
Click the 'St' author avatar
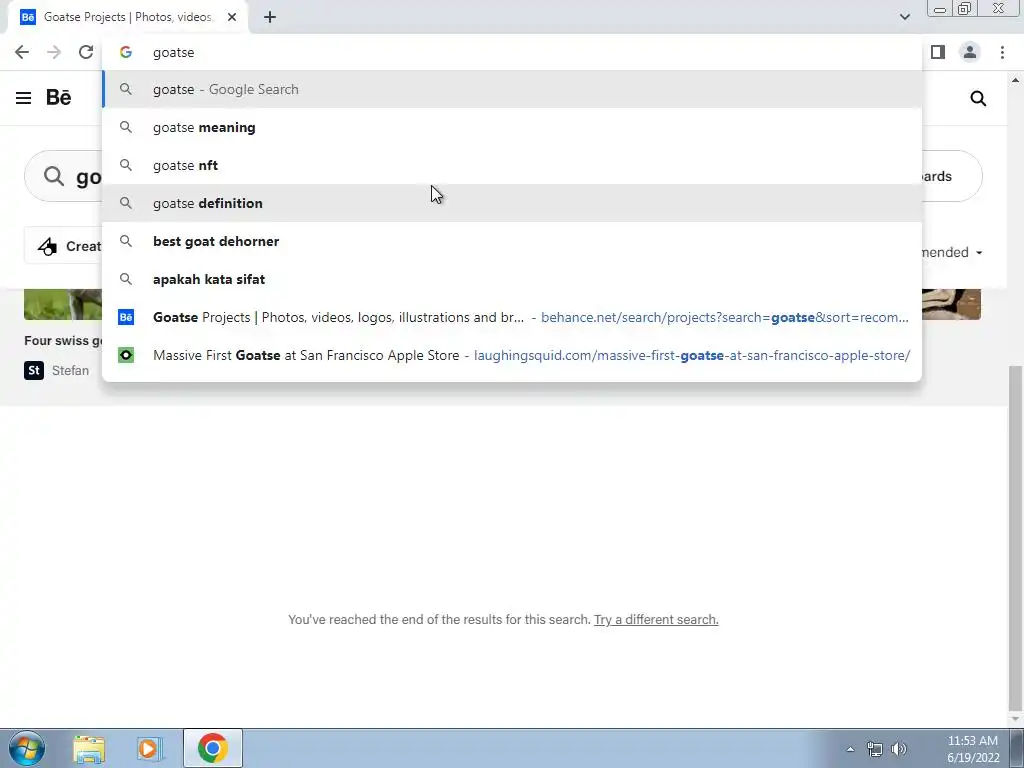tap(34, 370)
